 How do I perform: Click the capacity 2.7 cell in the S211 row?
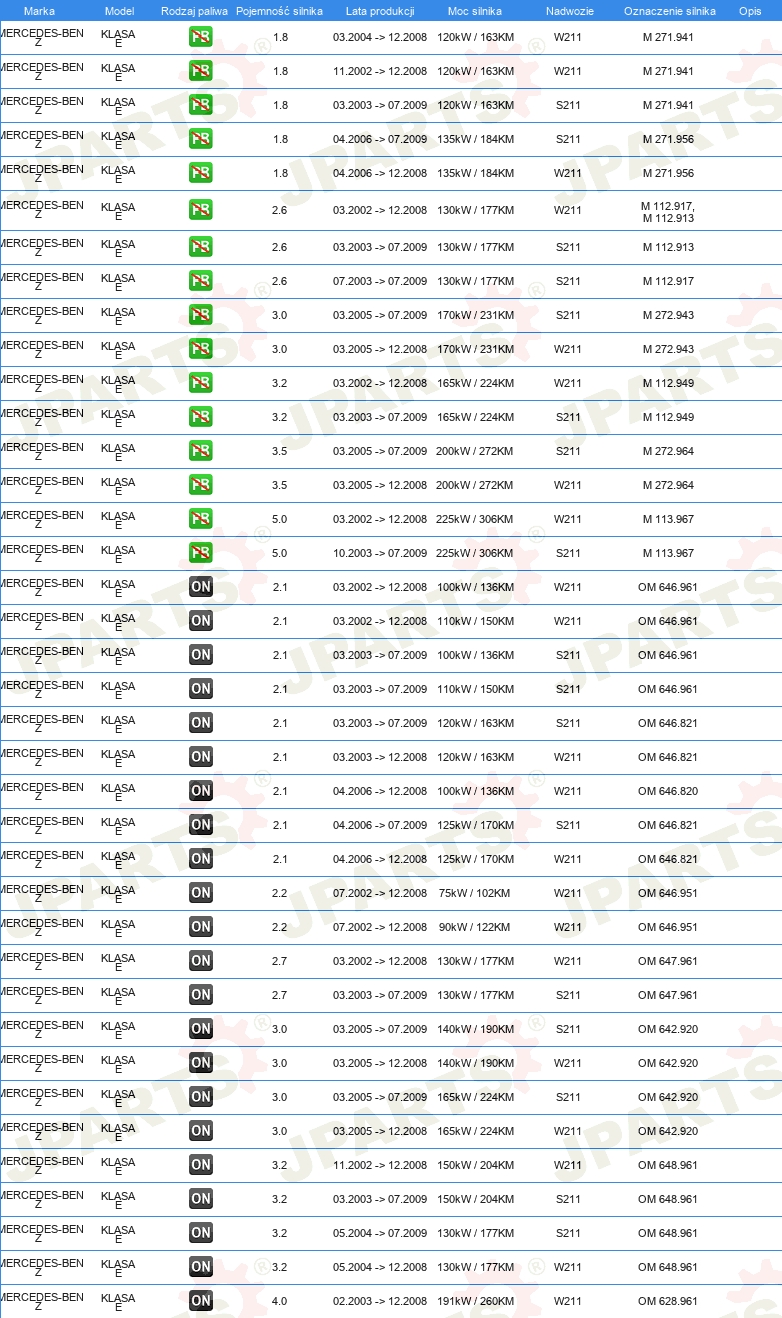pyautogui.click(x=280, y=996)
